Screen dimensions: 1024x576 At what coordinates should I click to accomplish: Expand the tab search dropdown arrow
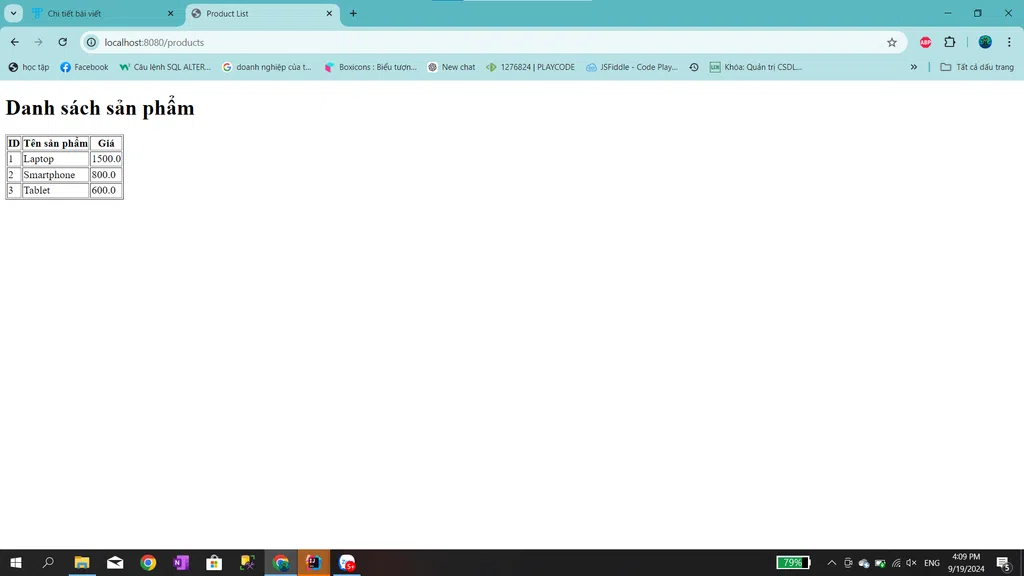coord(14,13)
